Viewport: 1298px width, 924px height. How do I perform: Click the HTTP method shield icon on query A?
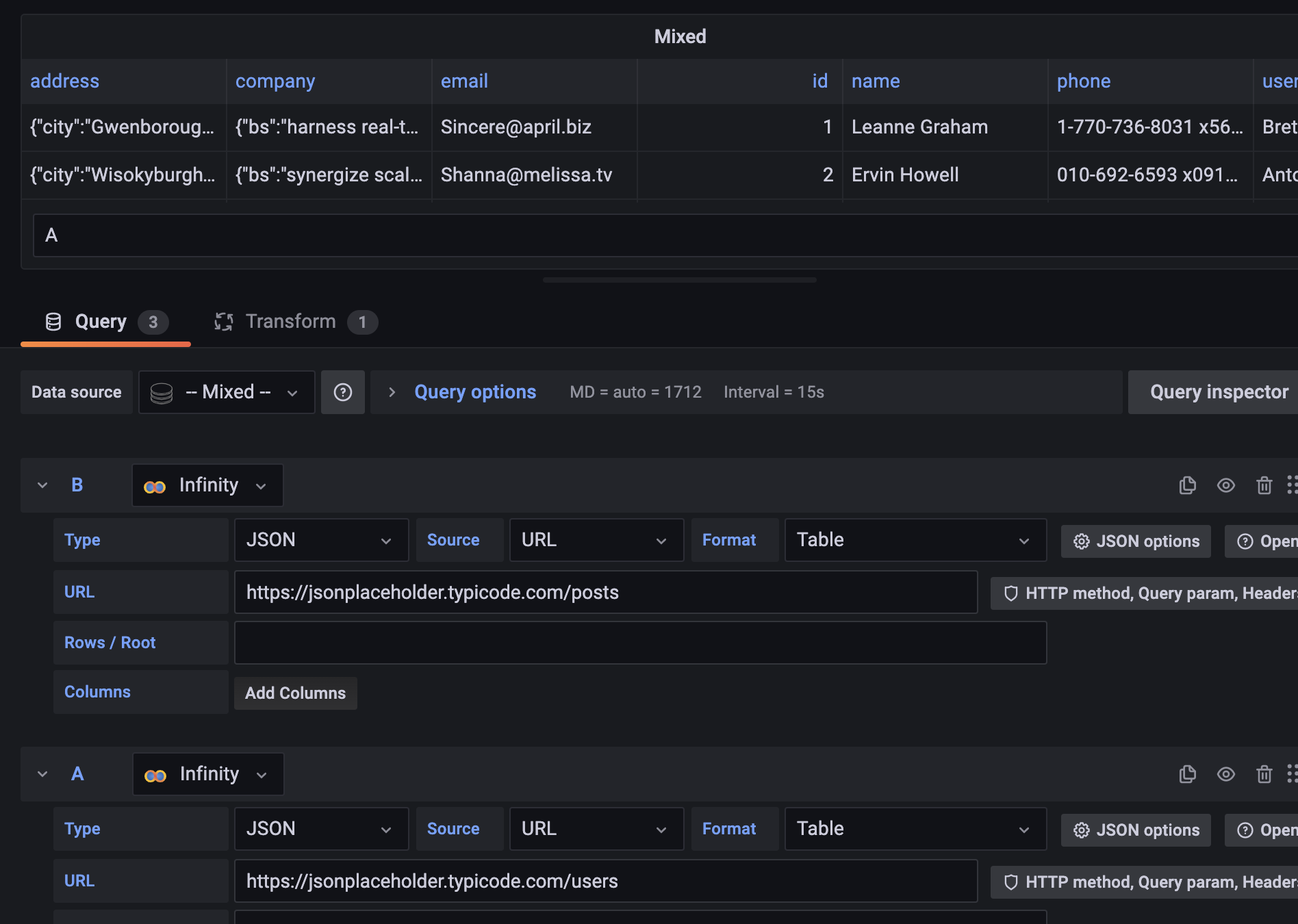[x=1011, y=882]
